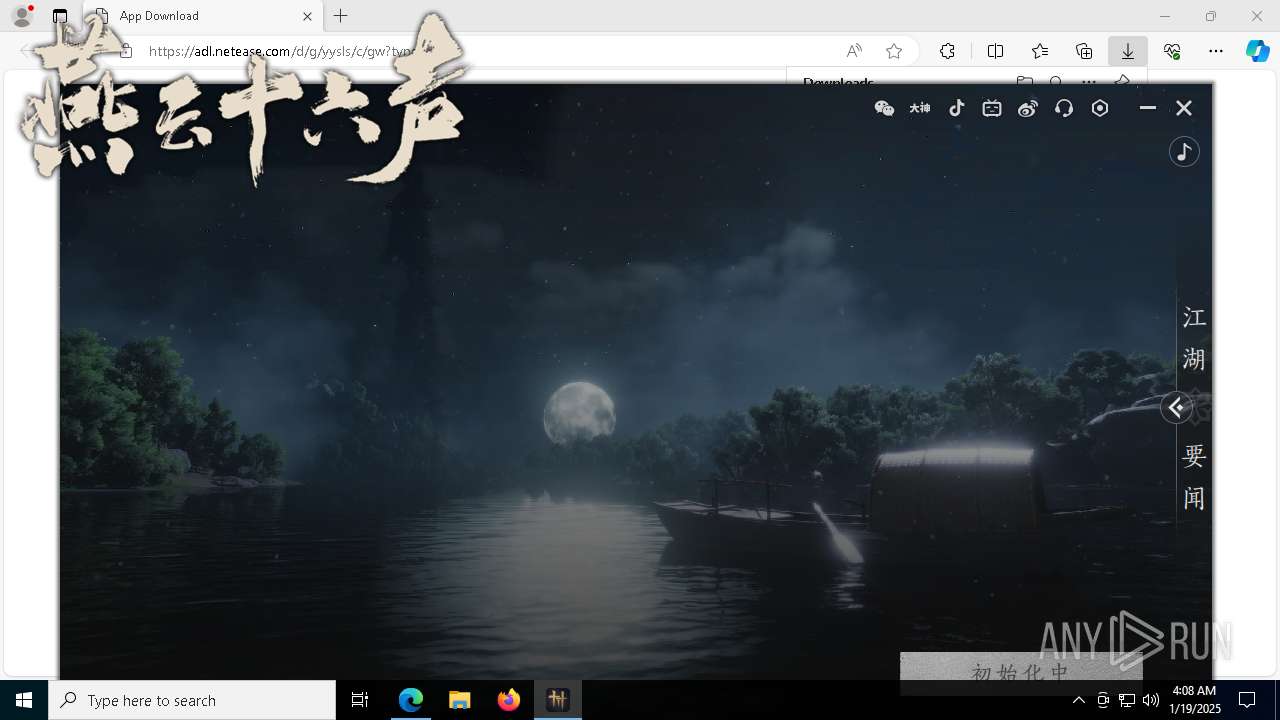Open Edge Collections icon
The width and height of the screenshot is (1280, 720).
[1084, 51]
